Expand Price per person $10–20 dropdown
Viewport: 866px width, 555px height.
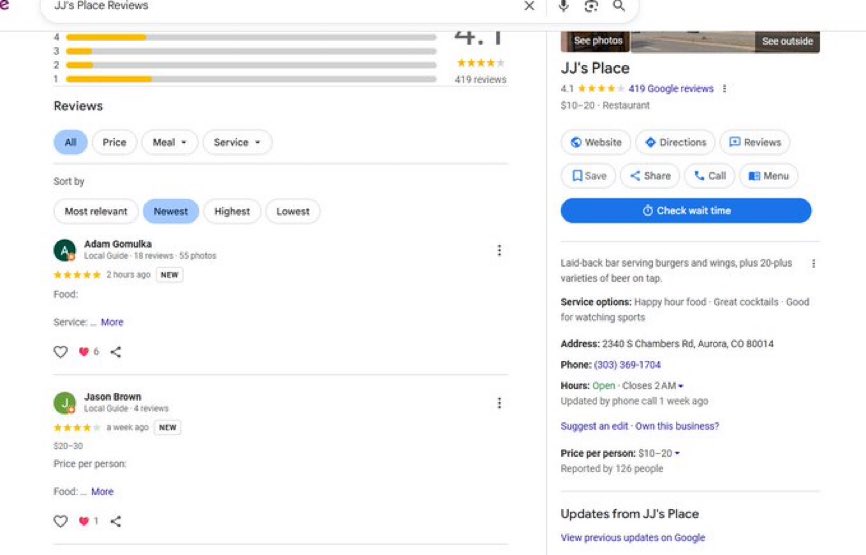point(659,453)
